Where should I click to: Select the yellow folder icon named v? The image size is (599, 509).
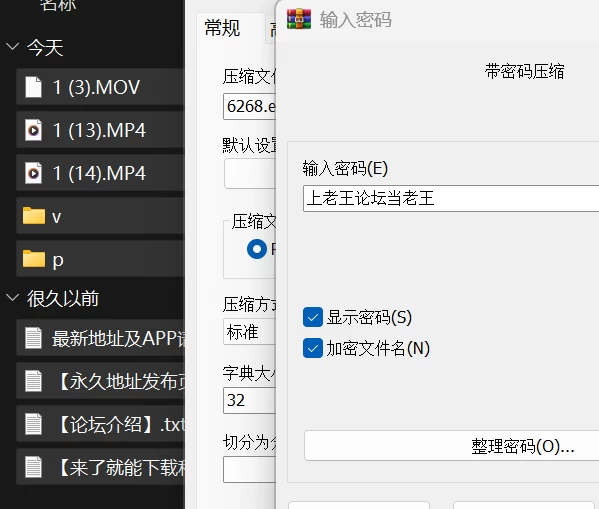click(34, 216)
